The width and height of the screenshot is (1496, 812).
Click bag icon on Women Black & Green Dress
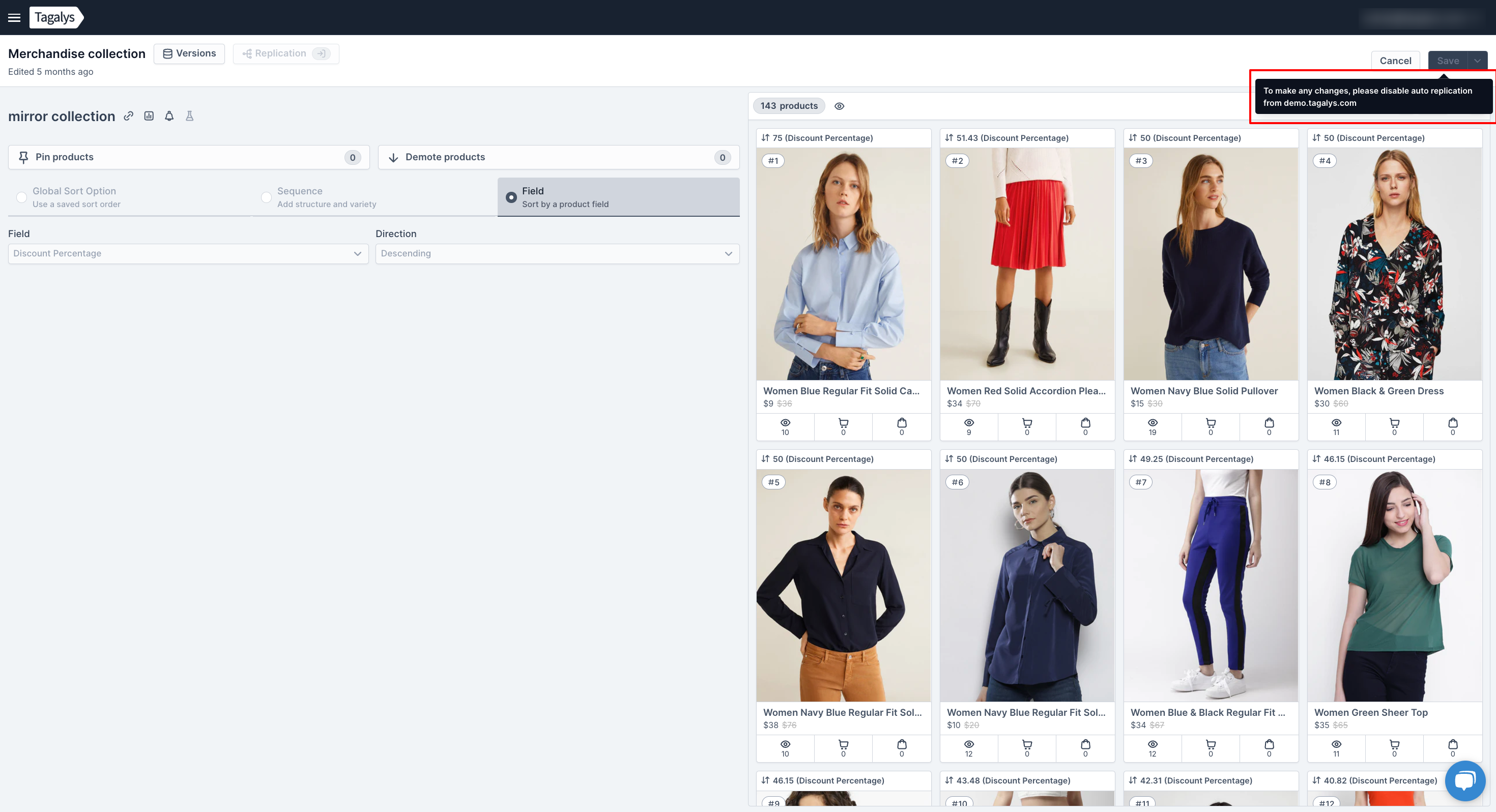[x=1453, y=423]
